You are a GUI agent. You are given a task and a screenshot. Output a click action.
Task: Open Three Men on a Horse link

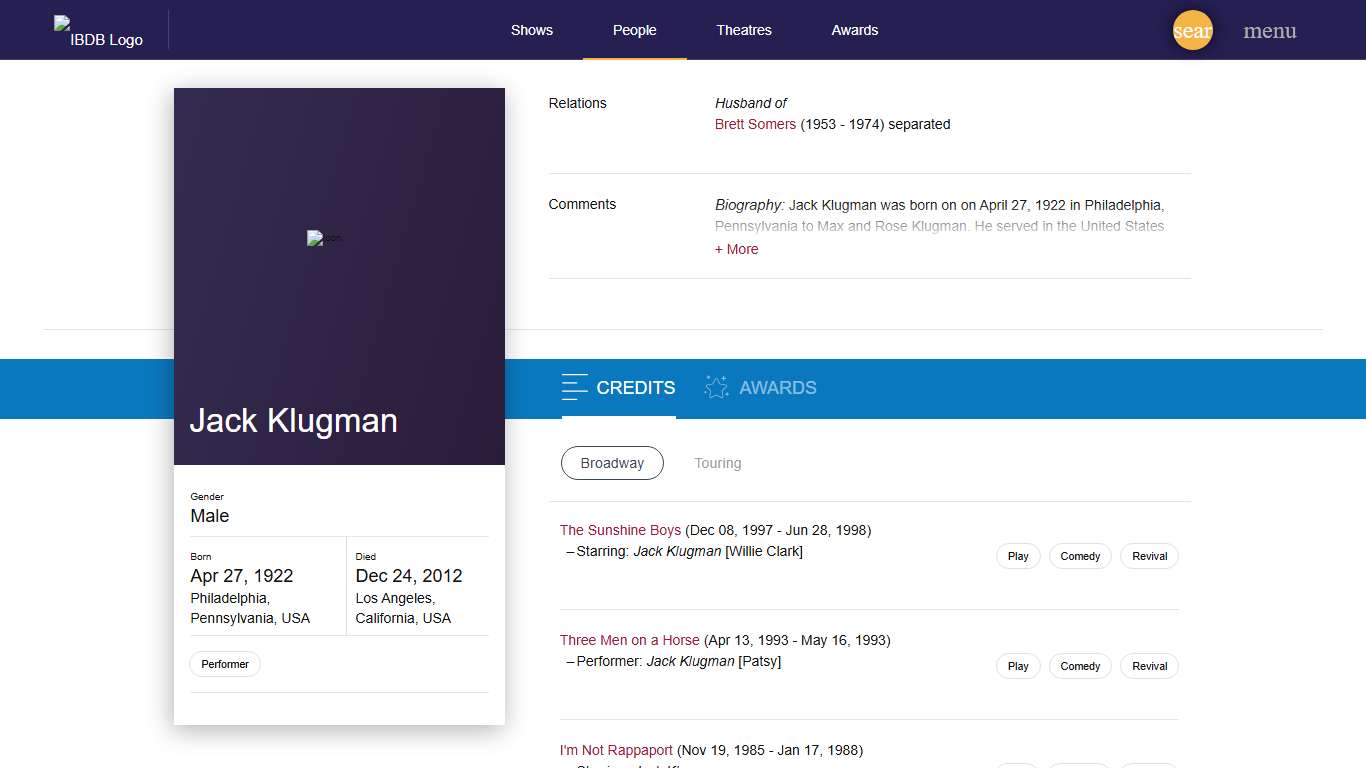629,640
